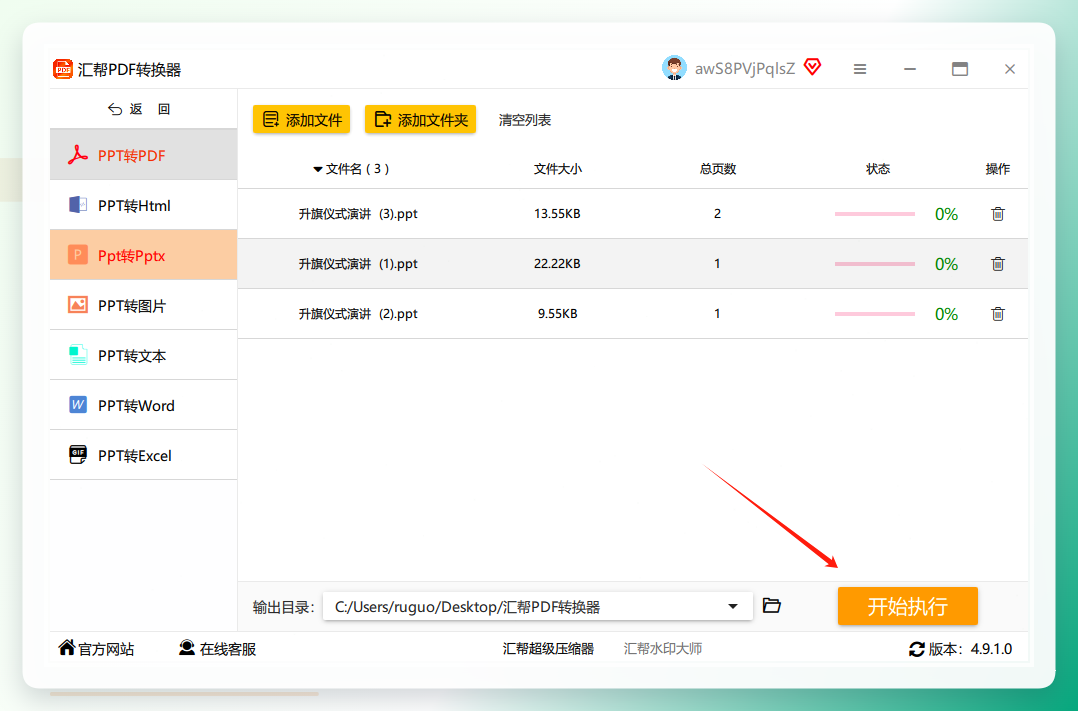Click progress bar of 升旗仪式演讲 (3).ppt

coord(874,214)
